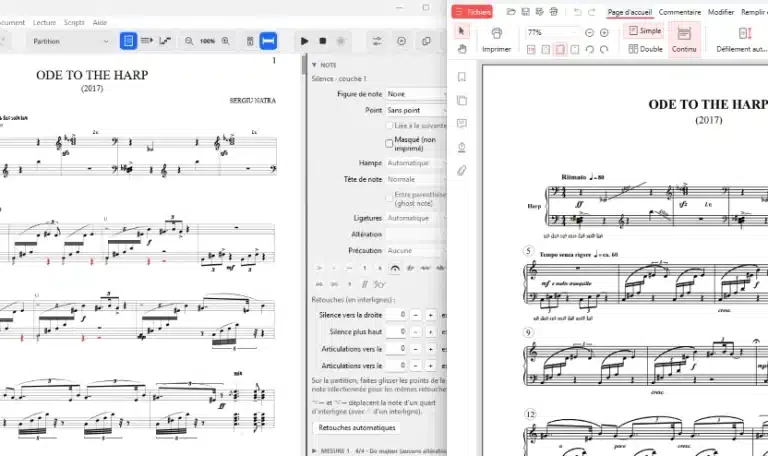Collapse the NOTE section triangle
The height and width of the screenshot is (456, 768).
coord(314,65)
